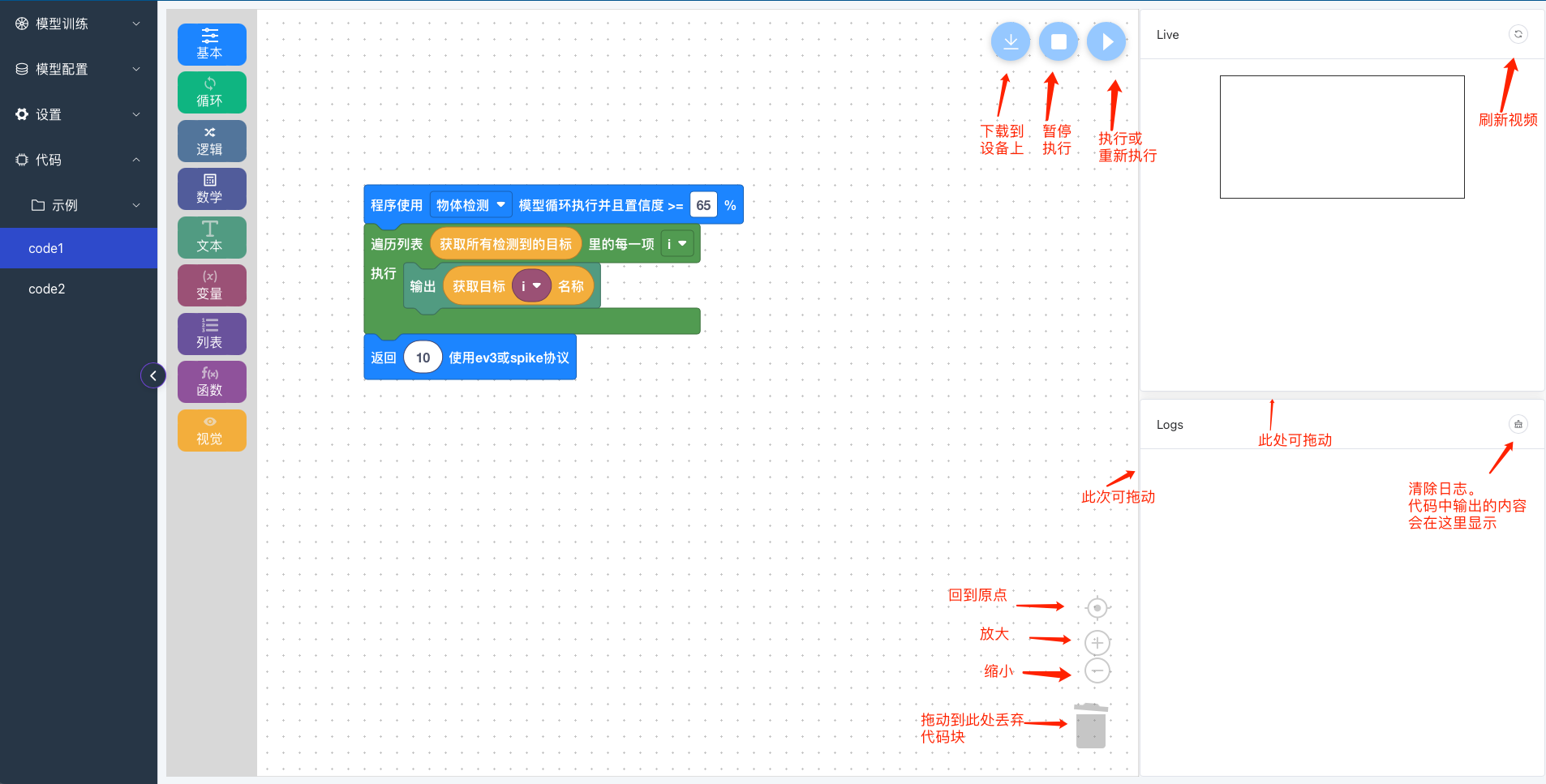The width and height of the screenshot is (1546, 784).
Task: Open the 物体检测 model dropdown
Action: [470, 205]
